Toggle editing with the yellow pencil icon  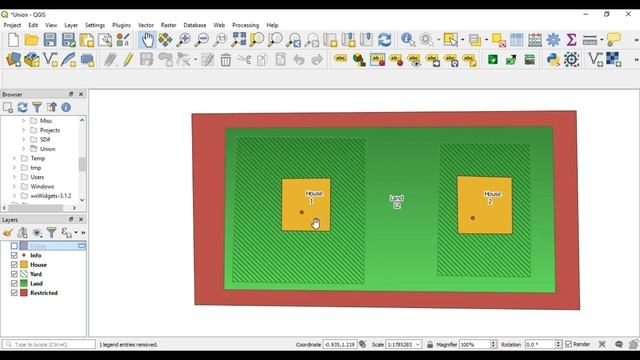coord(128,60)
